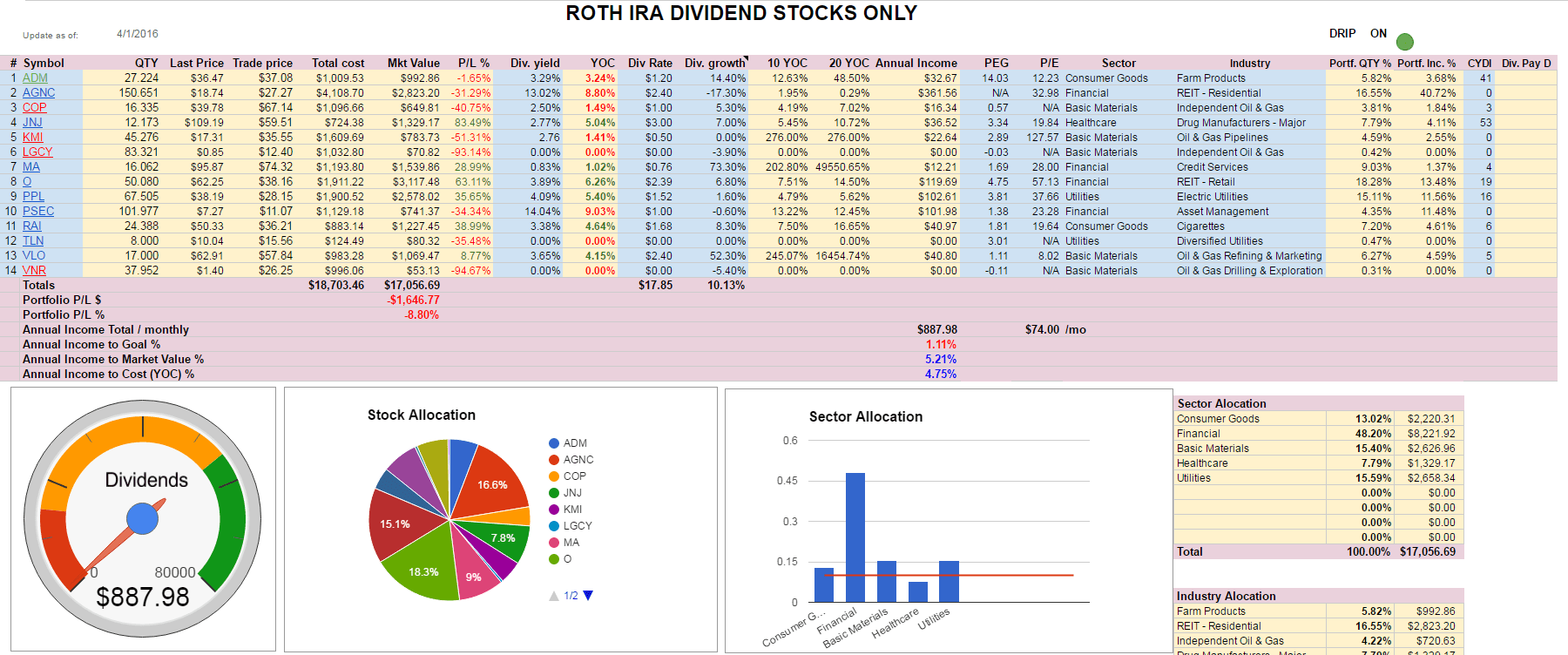This screenshot has height=655, width=1568.
Task: Open the O ticker link
Action: (27, 182)
